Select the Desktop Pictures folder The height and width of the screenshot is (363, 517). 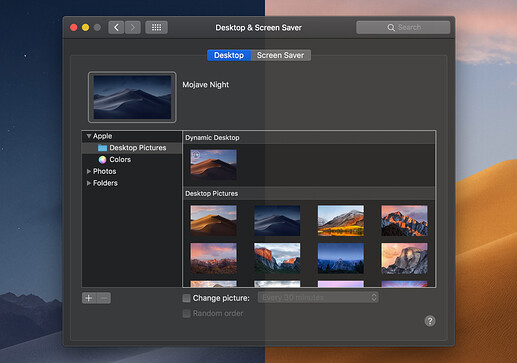pyautogui.click(x=132, y=148)
